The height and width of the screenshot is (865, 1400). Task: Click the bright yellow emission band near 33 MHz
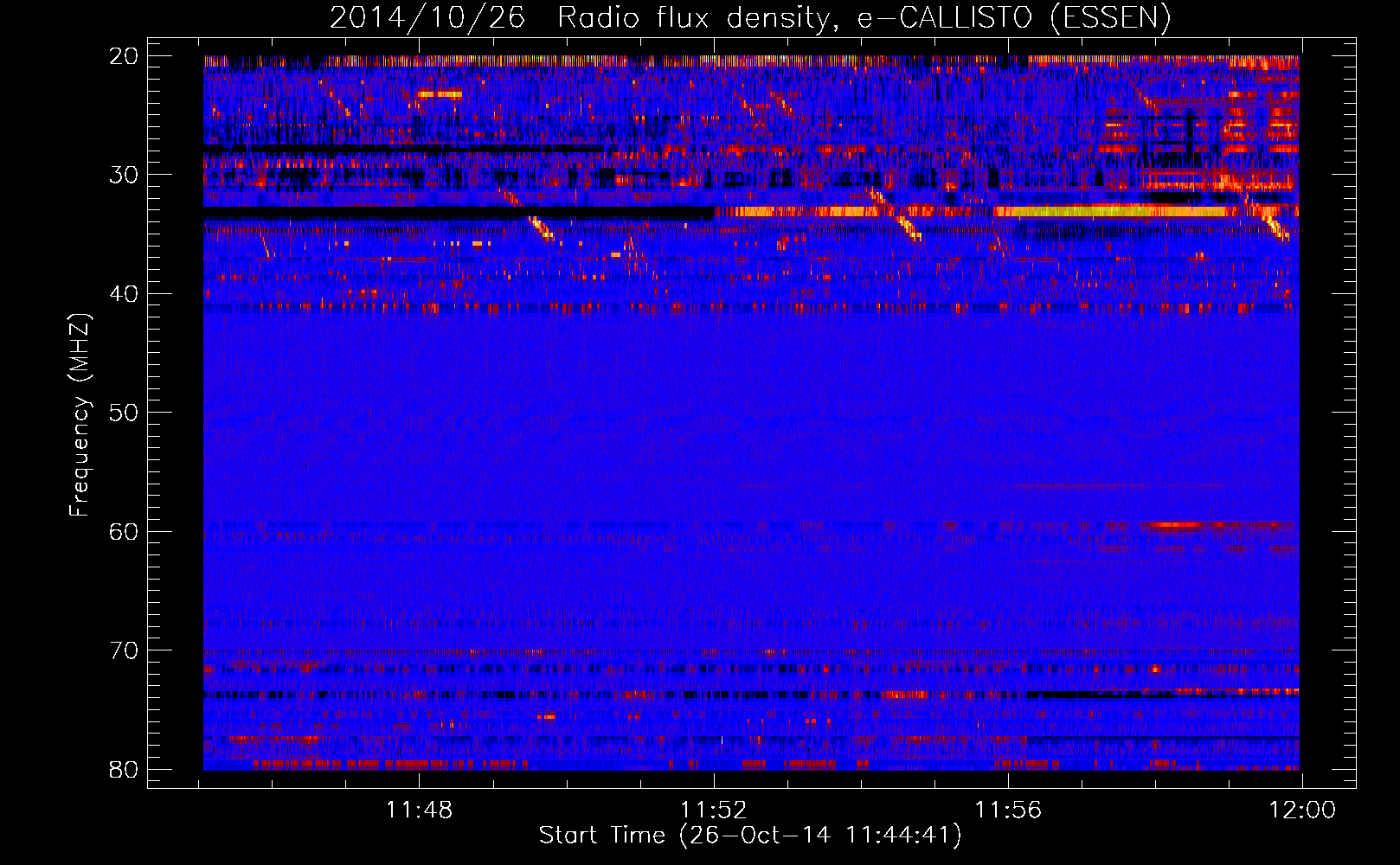[1112, 211]
